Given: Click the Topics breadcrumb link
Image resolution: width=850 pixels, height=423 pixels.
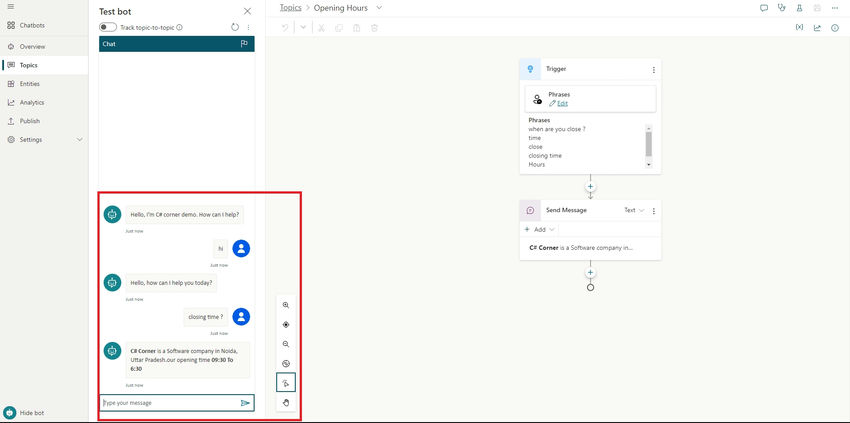Looking at the screenshot, I should pyautogui.click(x=291, y=8).
